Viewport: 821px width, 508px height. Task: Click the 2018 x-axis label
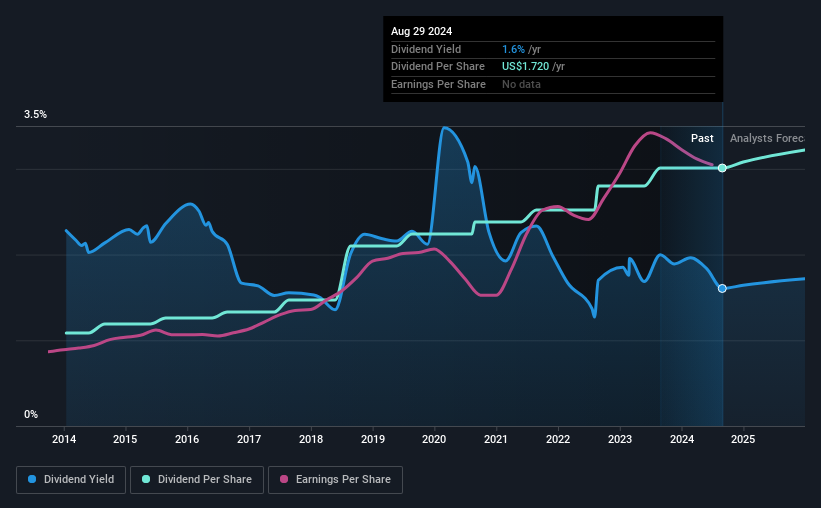tap(311, 439)
